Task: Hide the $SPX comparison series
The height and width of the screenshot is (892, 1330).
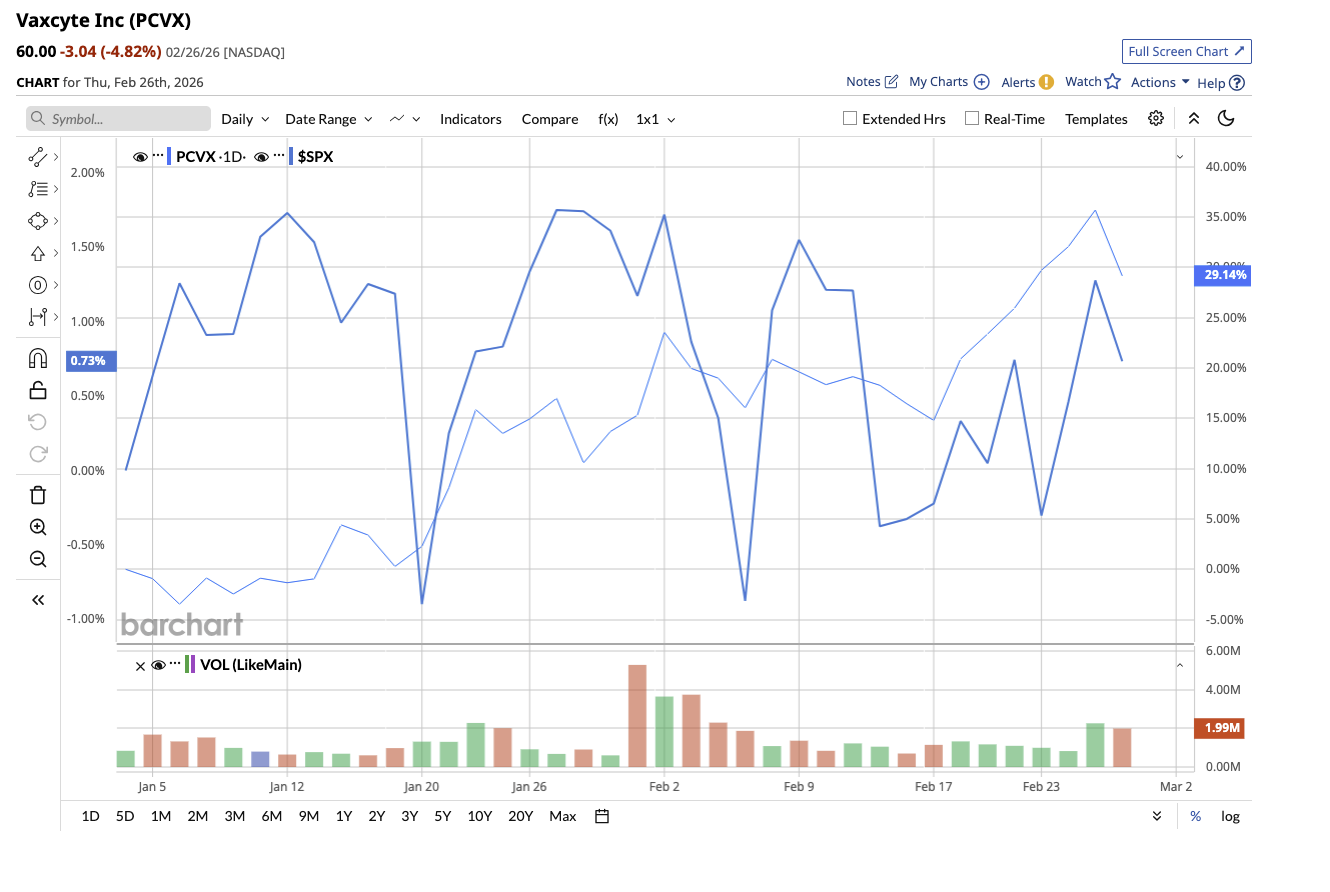Action: (261, 156)
